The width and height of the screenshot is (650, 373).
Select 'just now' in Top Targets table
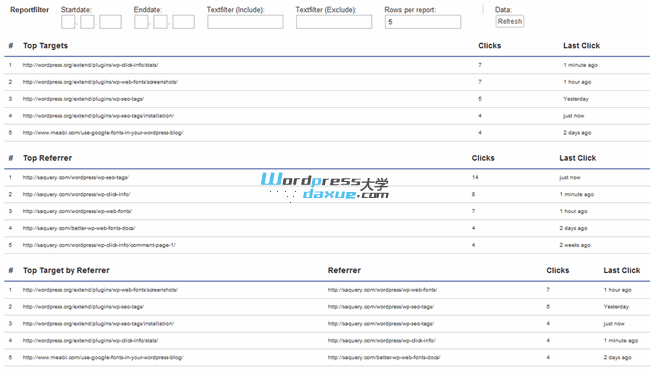point(573,116)
